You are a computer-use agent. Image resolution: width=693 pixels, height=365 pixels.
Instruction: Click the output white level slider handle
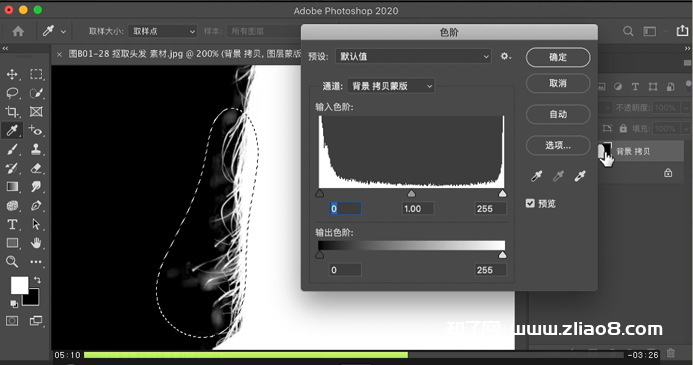[x=503, y=255]
